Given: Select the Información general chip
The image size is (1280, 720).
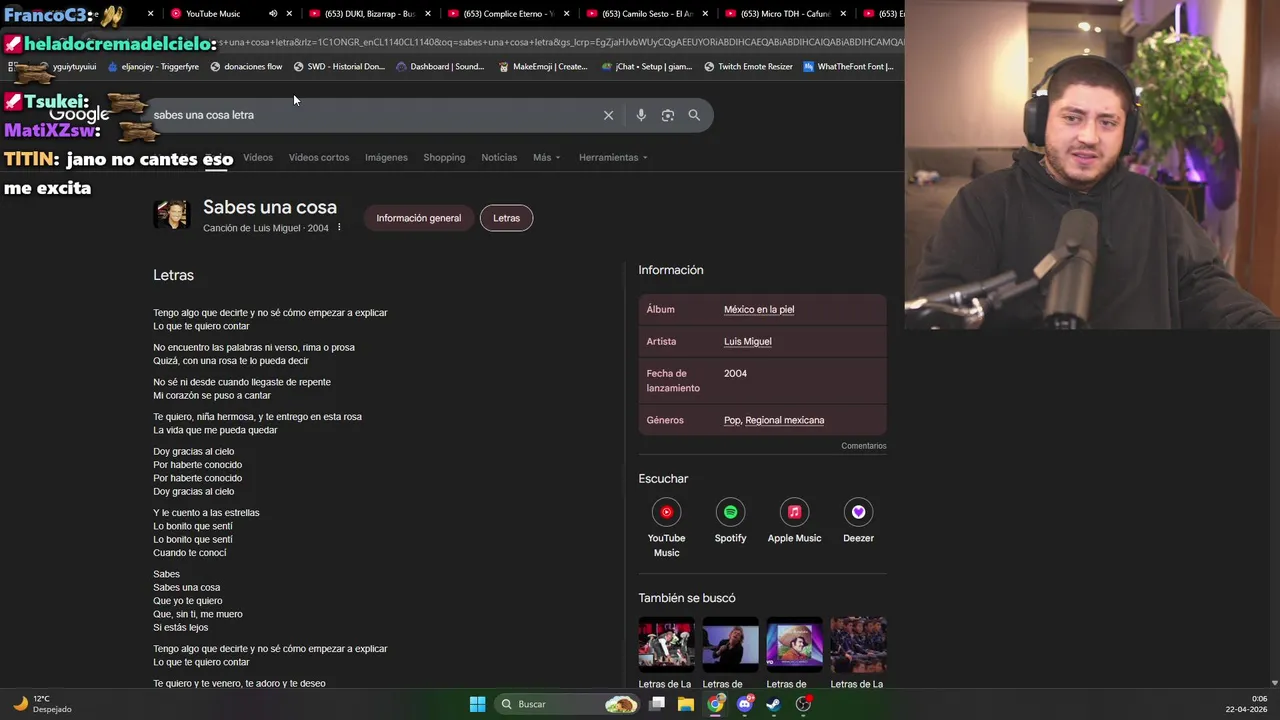Looking at the screenshot, I should (418, 218).
